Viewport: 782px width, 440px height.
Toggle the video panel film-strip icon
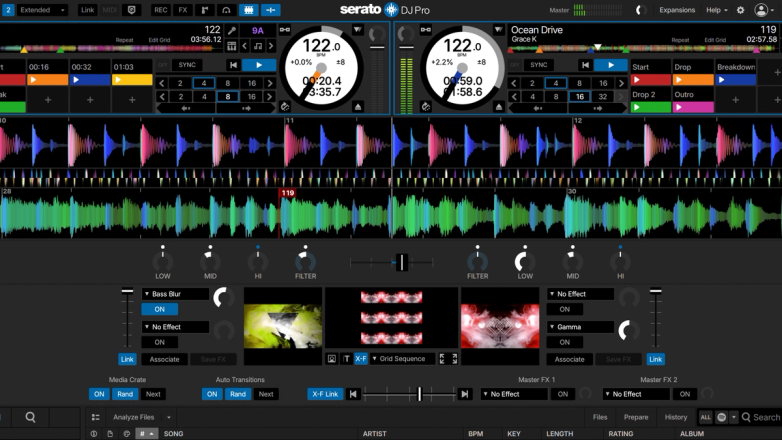coord(248,10)
